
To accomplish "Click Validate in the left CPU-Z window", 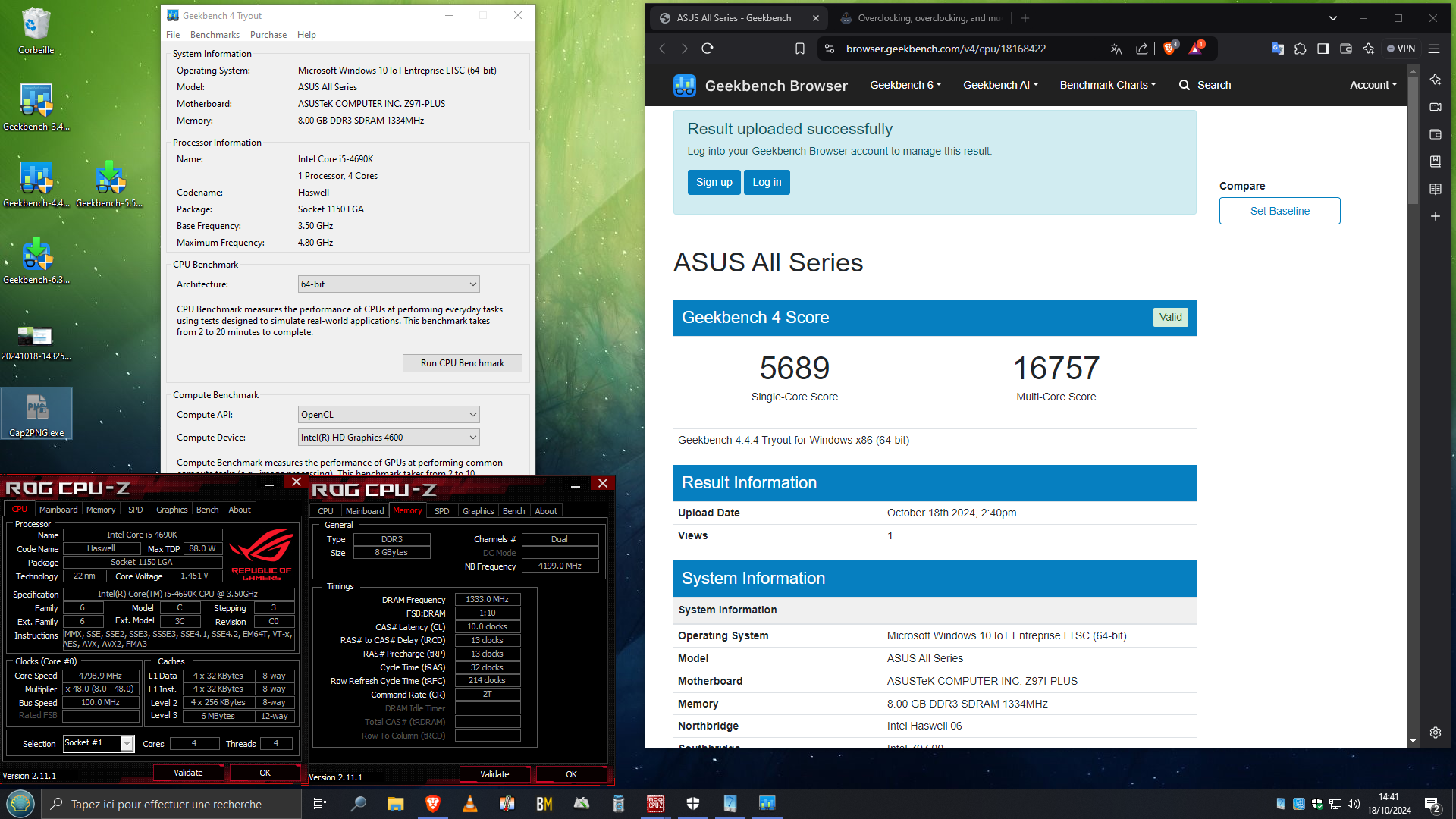I will pos(188,773).
